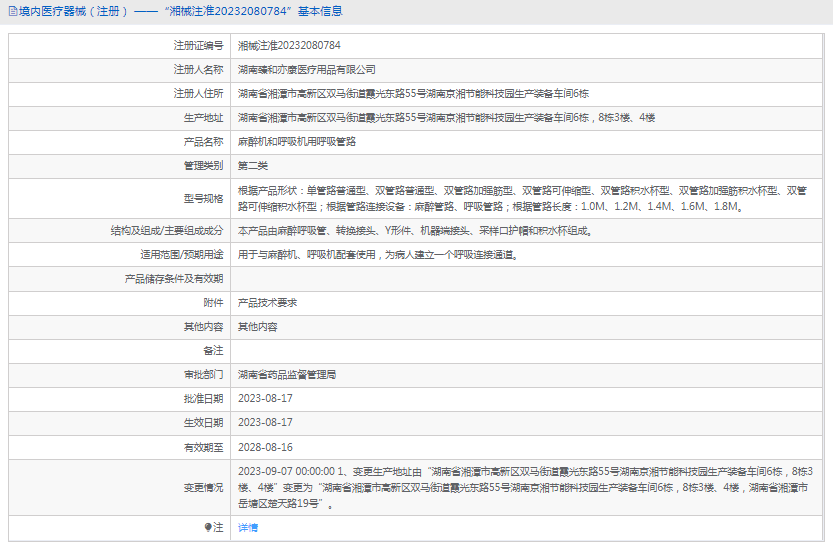Click the 产品名称 row label
Image resolution: width=833 pixels, height=545 pixels.
(203, 141)
